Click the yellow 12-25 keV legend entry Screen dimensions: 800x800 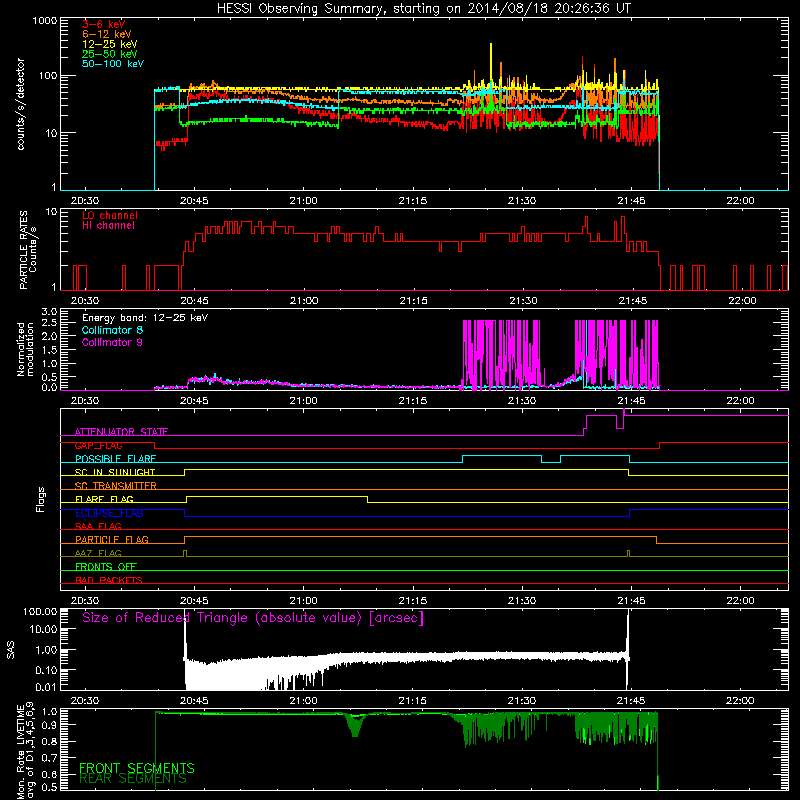110,44
